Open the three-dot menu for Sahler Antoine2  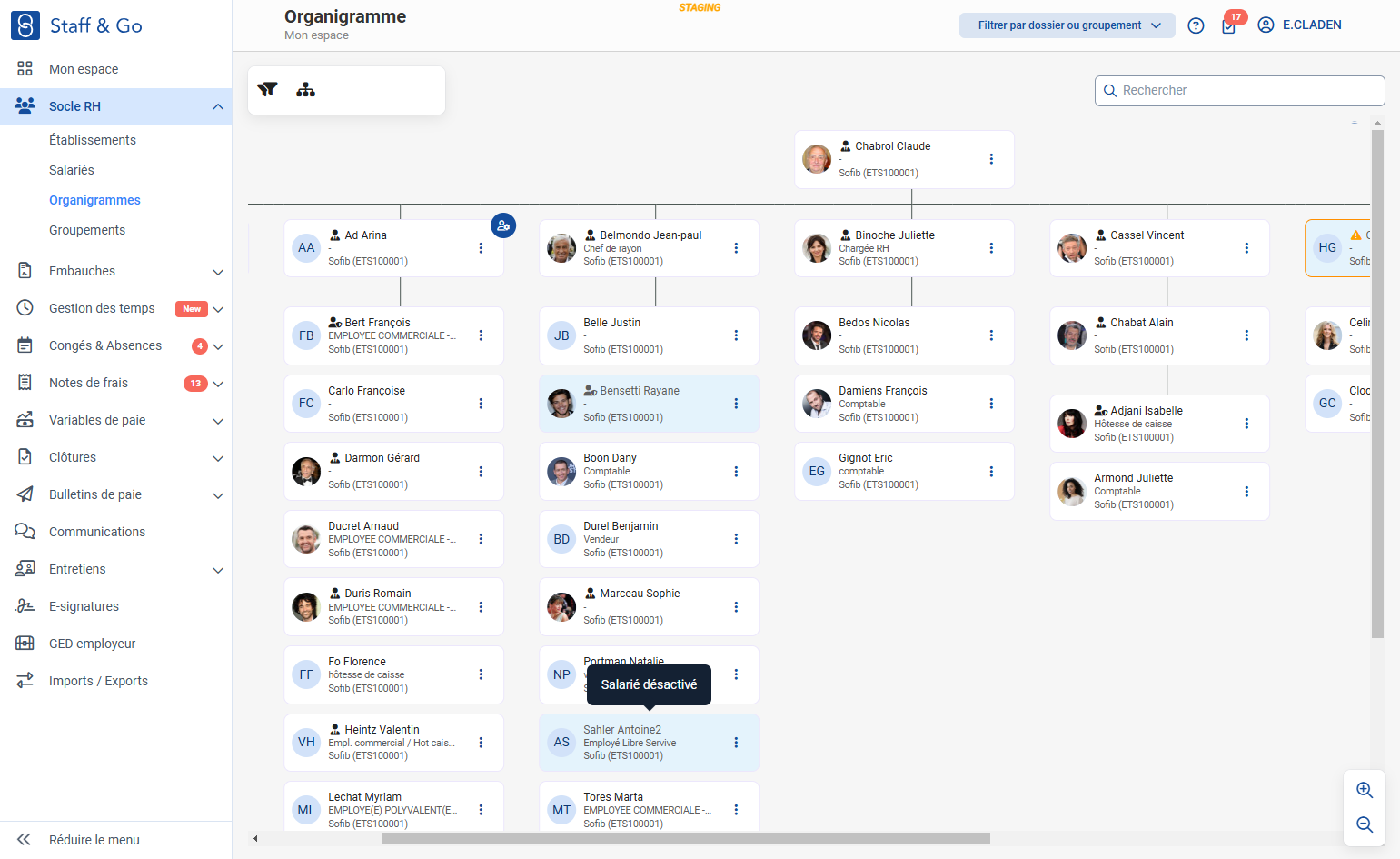click(736, 743)
